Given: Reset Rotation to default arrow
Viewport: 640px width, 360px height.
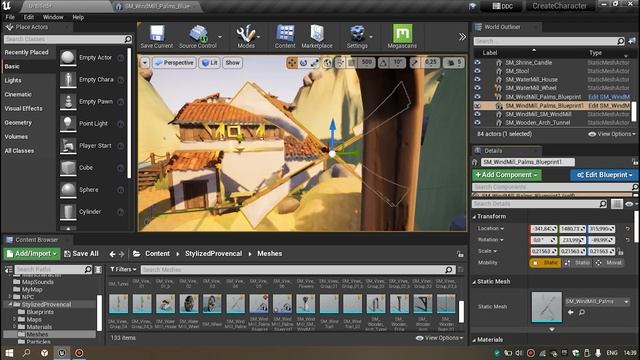Looking at the screenshot, I should point(628,240).
